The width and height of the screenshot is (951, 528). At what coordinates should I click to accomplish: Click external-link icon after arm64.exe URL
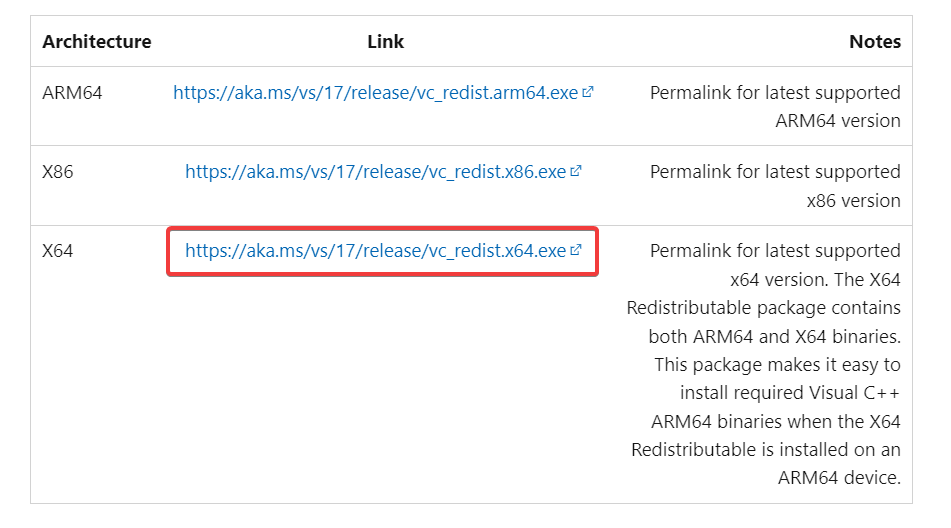click(x=588, y=92)
